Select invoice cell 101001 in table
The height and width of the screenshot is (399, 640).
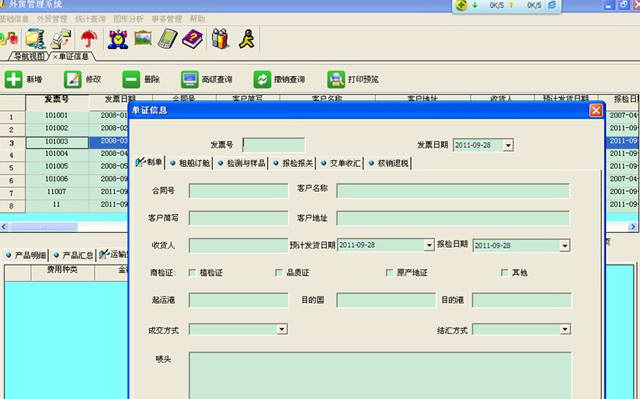click(x=57, y=115)
